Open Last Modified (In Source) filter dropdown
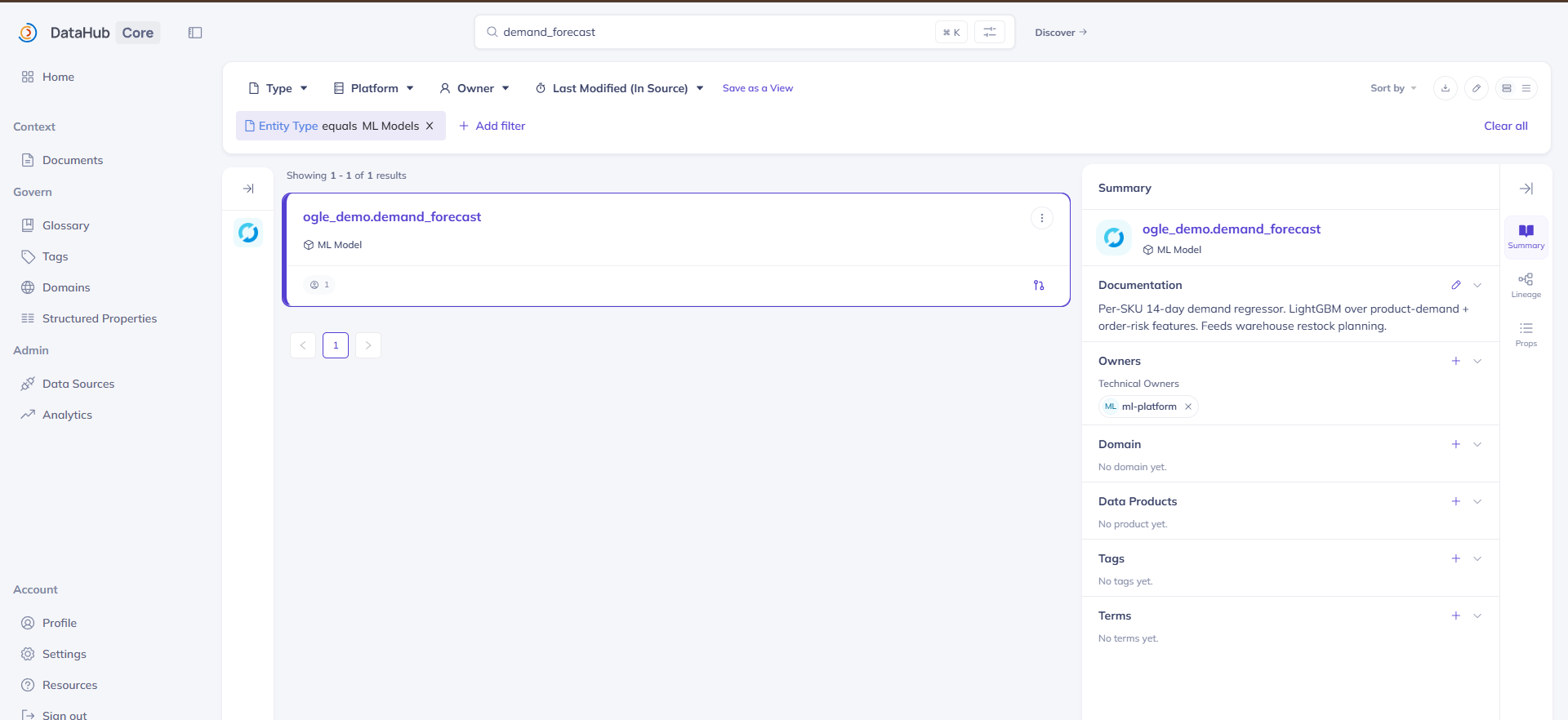The height and width of the screenshot is (720, 1568). pos(619,88)
